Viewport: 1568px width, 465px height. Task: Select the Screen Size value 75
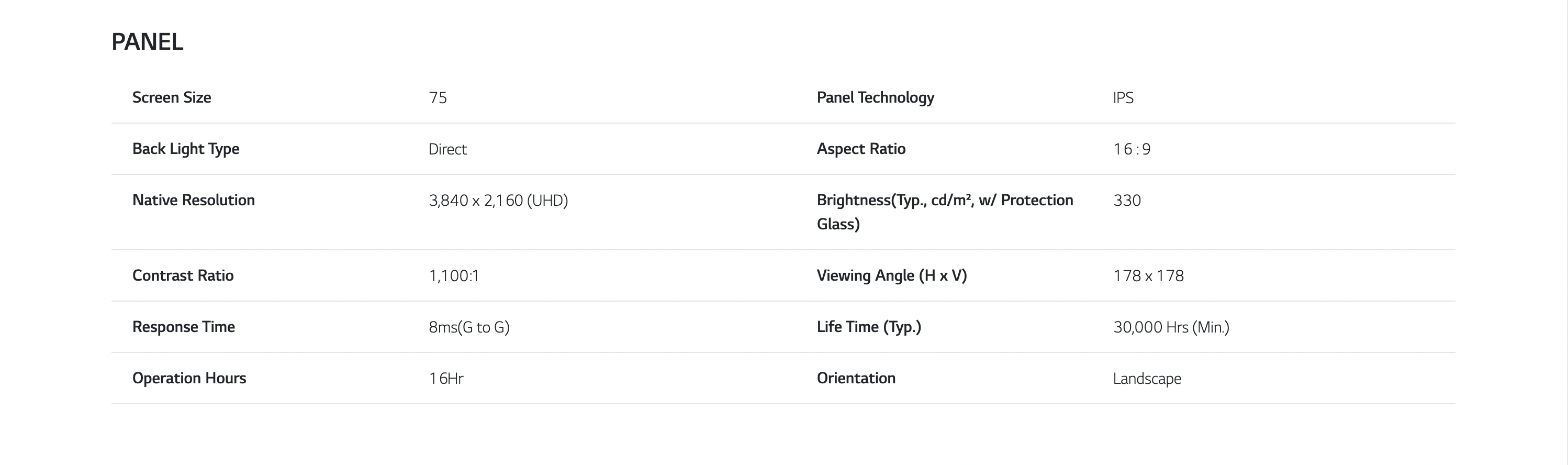point(438,98)
